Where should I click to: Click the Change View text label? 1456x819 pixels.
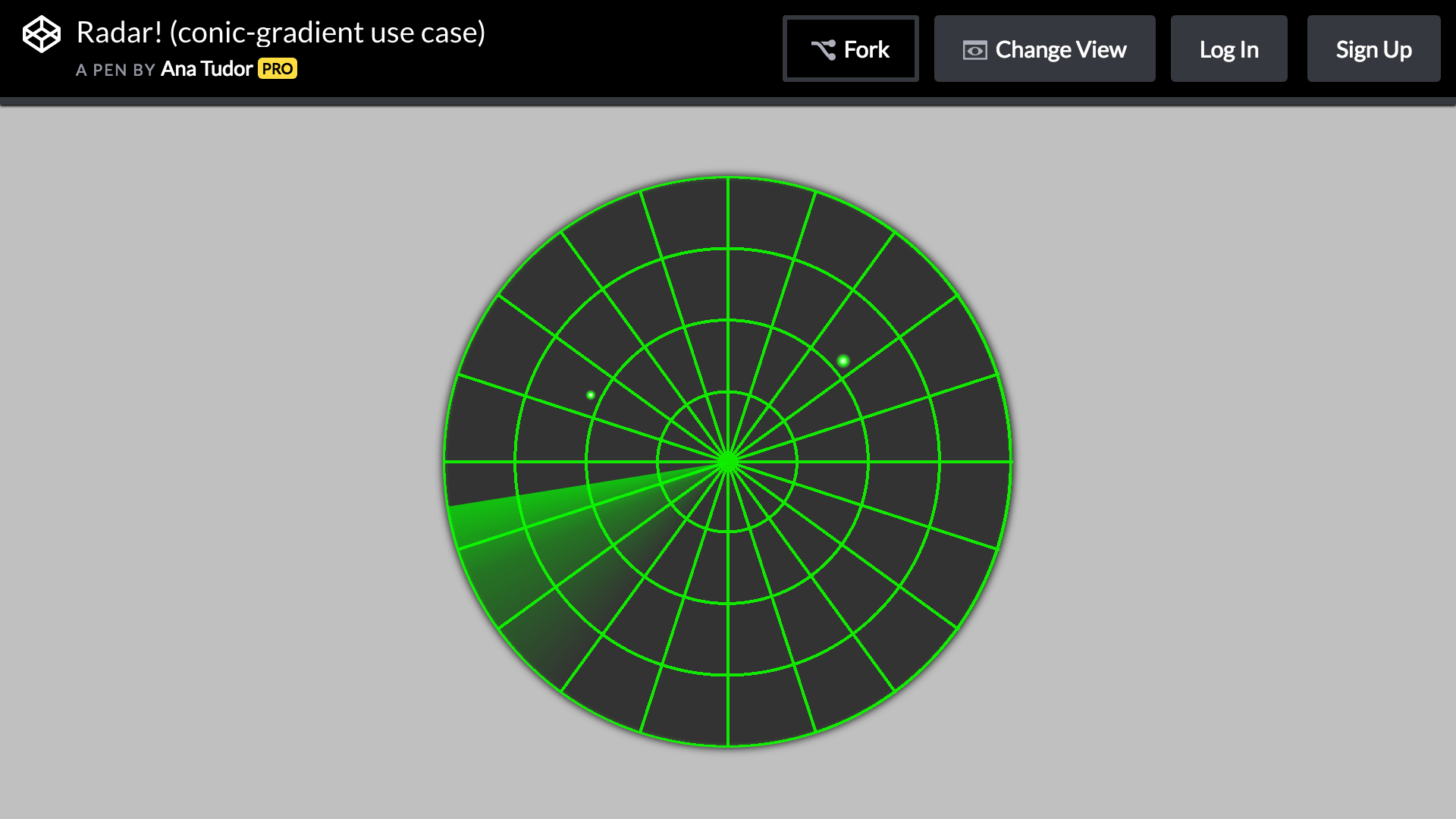point(1061,50)
